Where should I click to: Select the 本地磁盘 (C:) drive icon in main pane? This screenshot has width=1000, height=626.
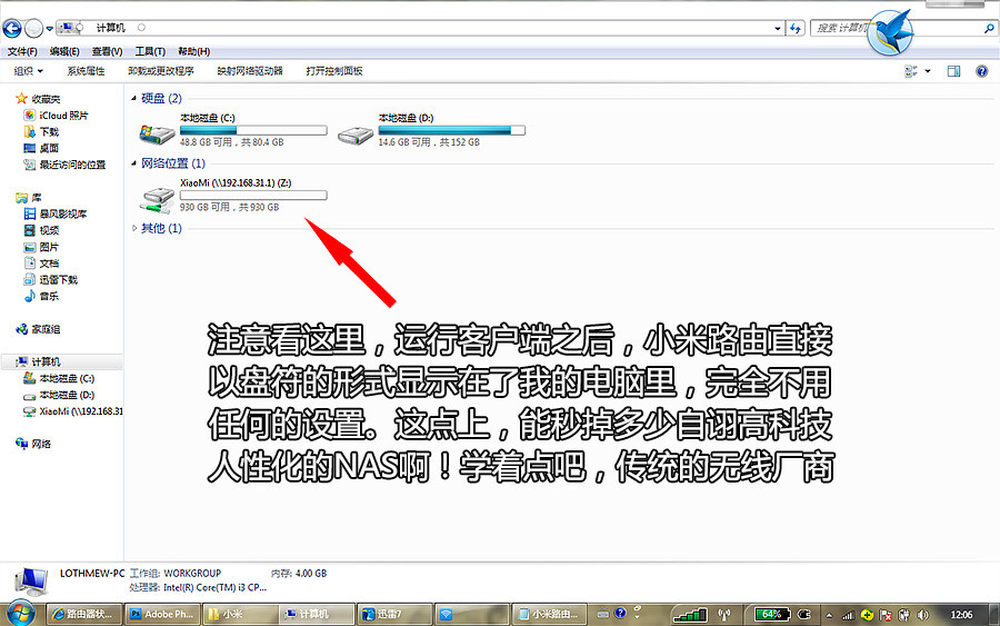coord(157,133)
